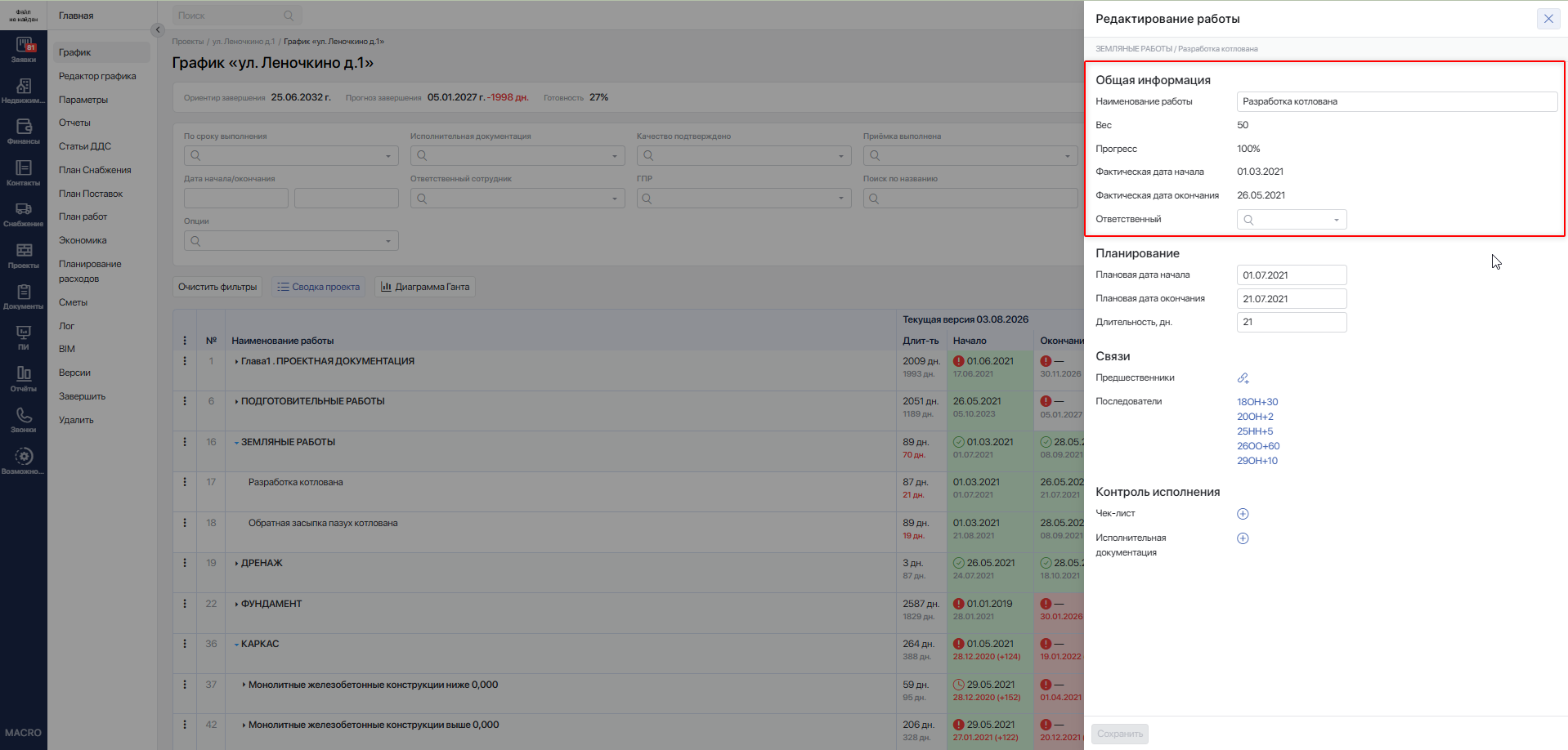Click Очистить фильтры button

[217, 287]
